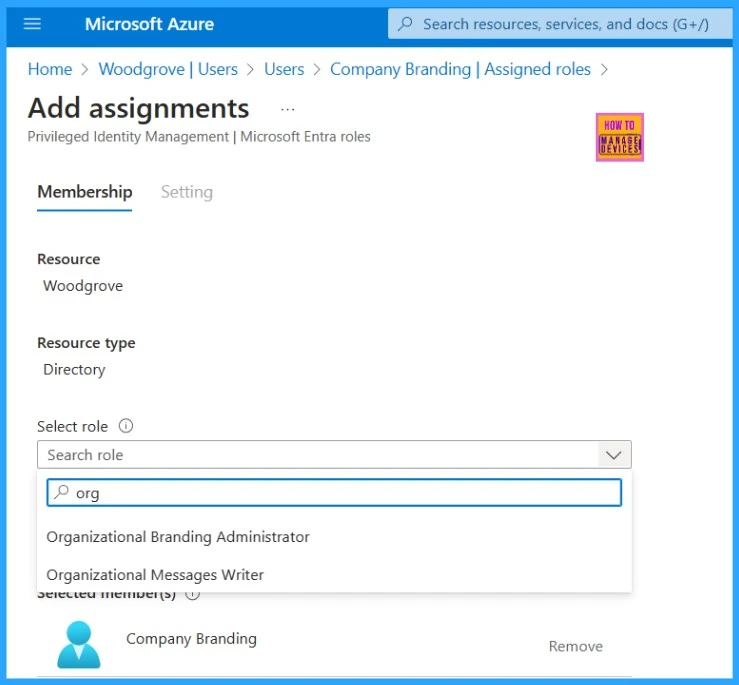Open the ellipsis more options menu

287,109
